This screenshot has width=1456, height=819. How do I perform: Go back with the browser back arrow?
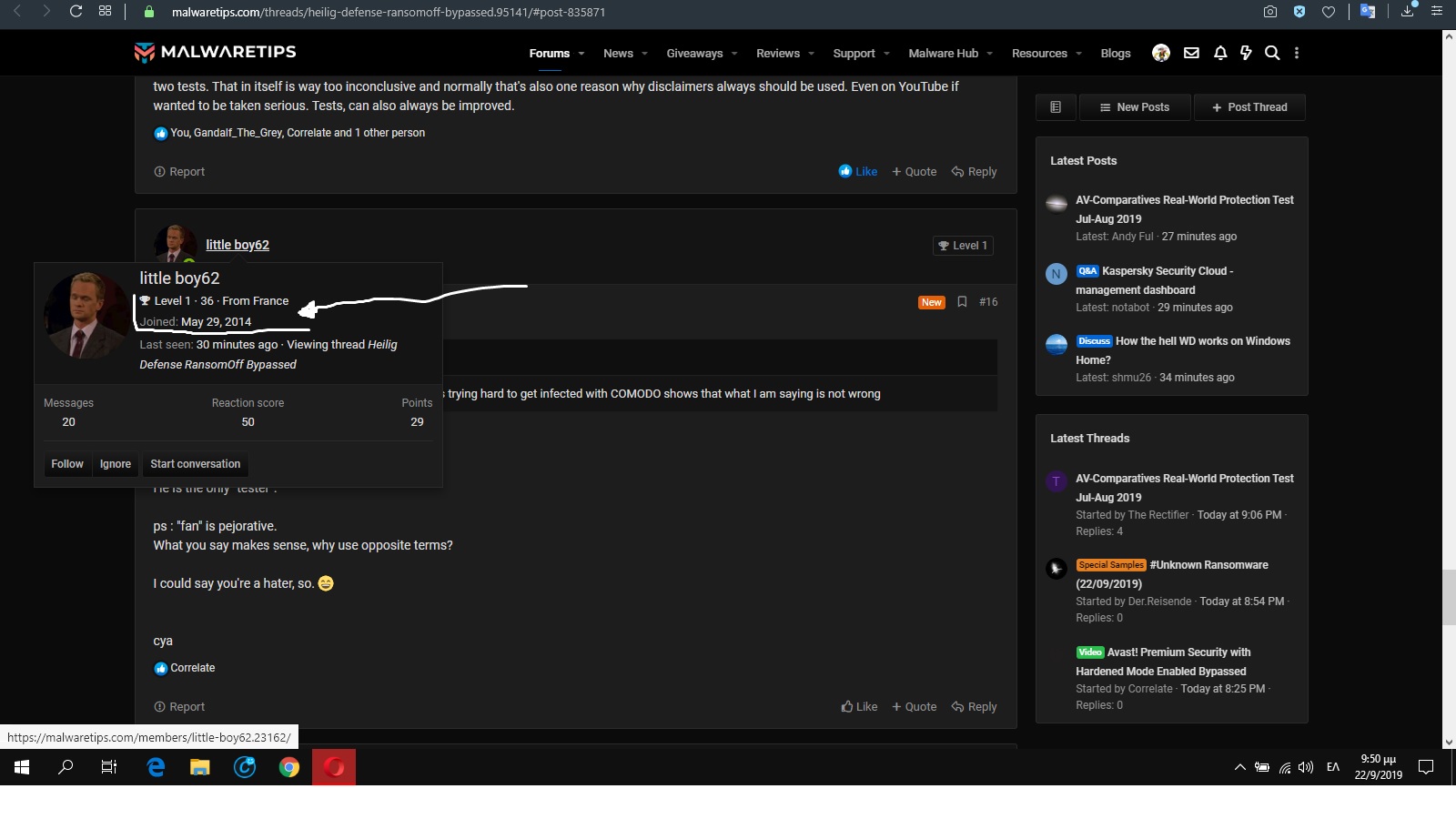(17, 11)
